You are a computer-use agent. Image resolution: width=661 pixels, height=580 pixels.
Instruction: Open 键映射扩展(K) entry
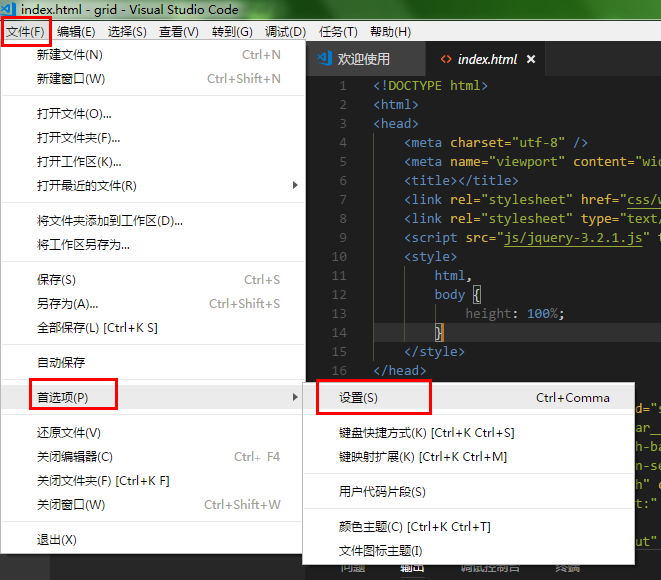click(469, 457)
